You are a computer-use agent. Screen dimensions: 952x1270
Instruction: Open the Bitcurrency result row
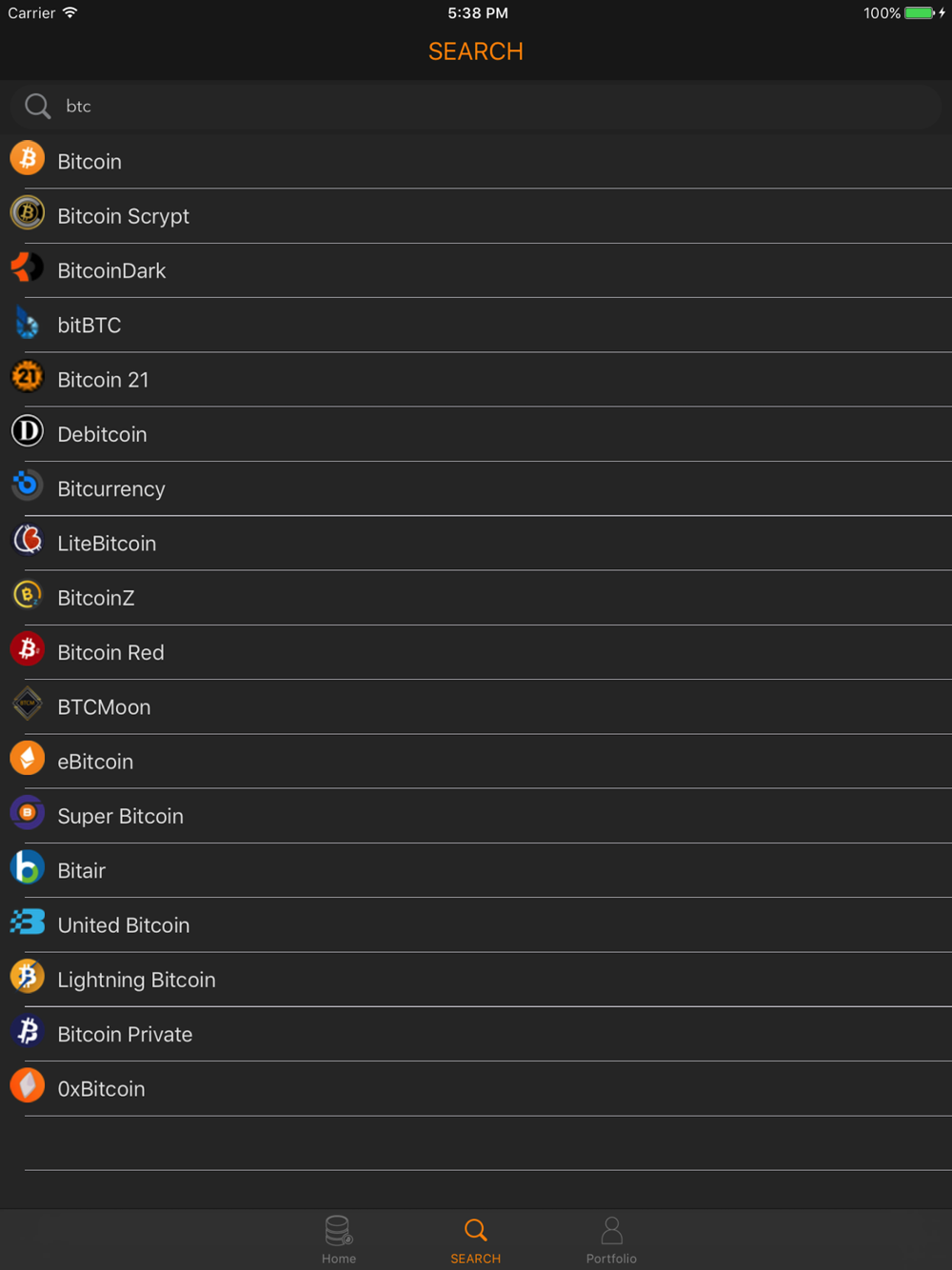tap(476, 488)
